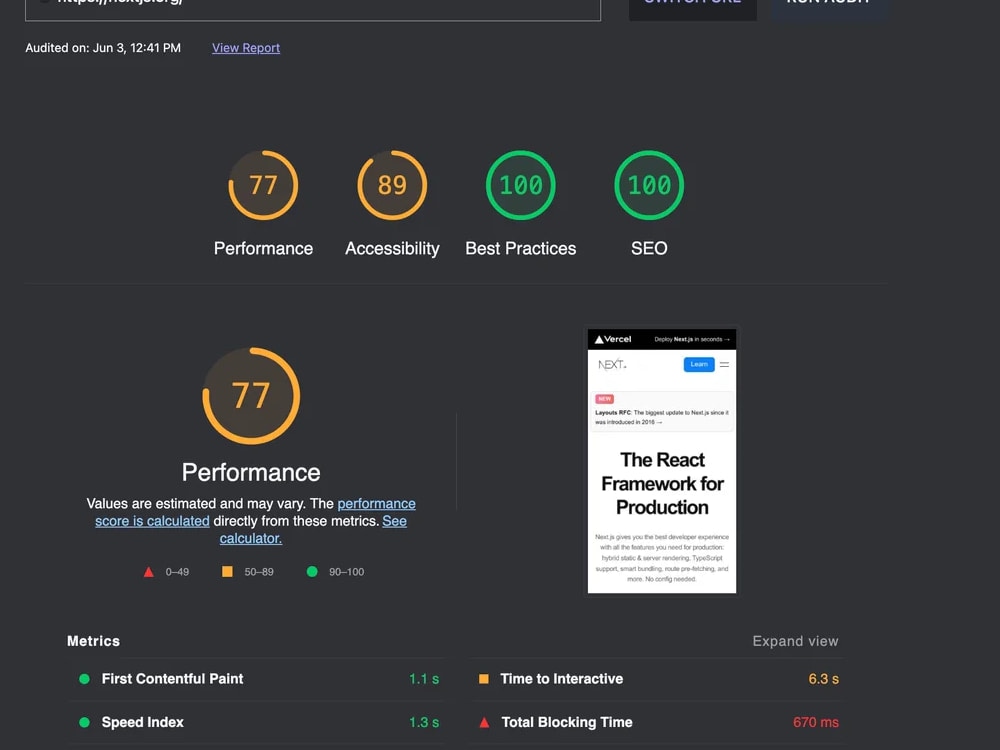Click the 6.3 s Time to Interactive value
The height and width of the screenshot is (750, 1000).
pyautogui.click(x=823, y=679)
